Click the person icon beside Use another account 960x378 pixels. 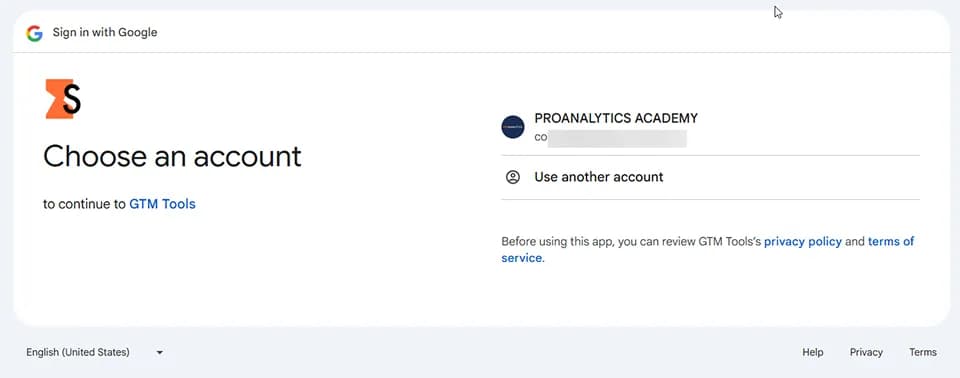pos(512,177)
